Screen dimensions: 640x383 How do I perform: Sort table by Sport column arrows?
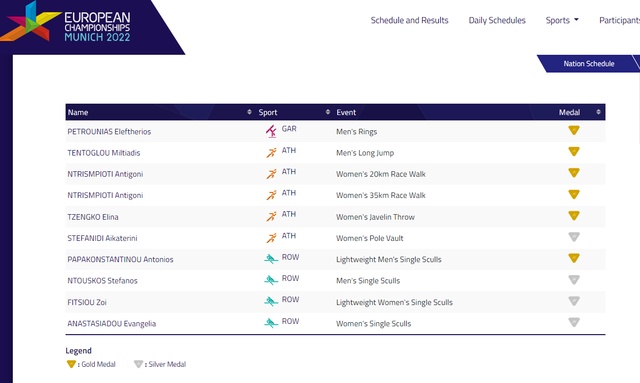328,112
